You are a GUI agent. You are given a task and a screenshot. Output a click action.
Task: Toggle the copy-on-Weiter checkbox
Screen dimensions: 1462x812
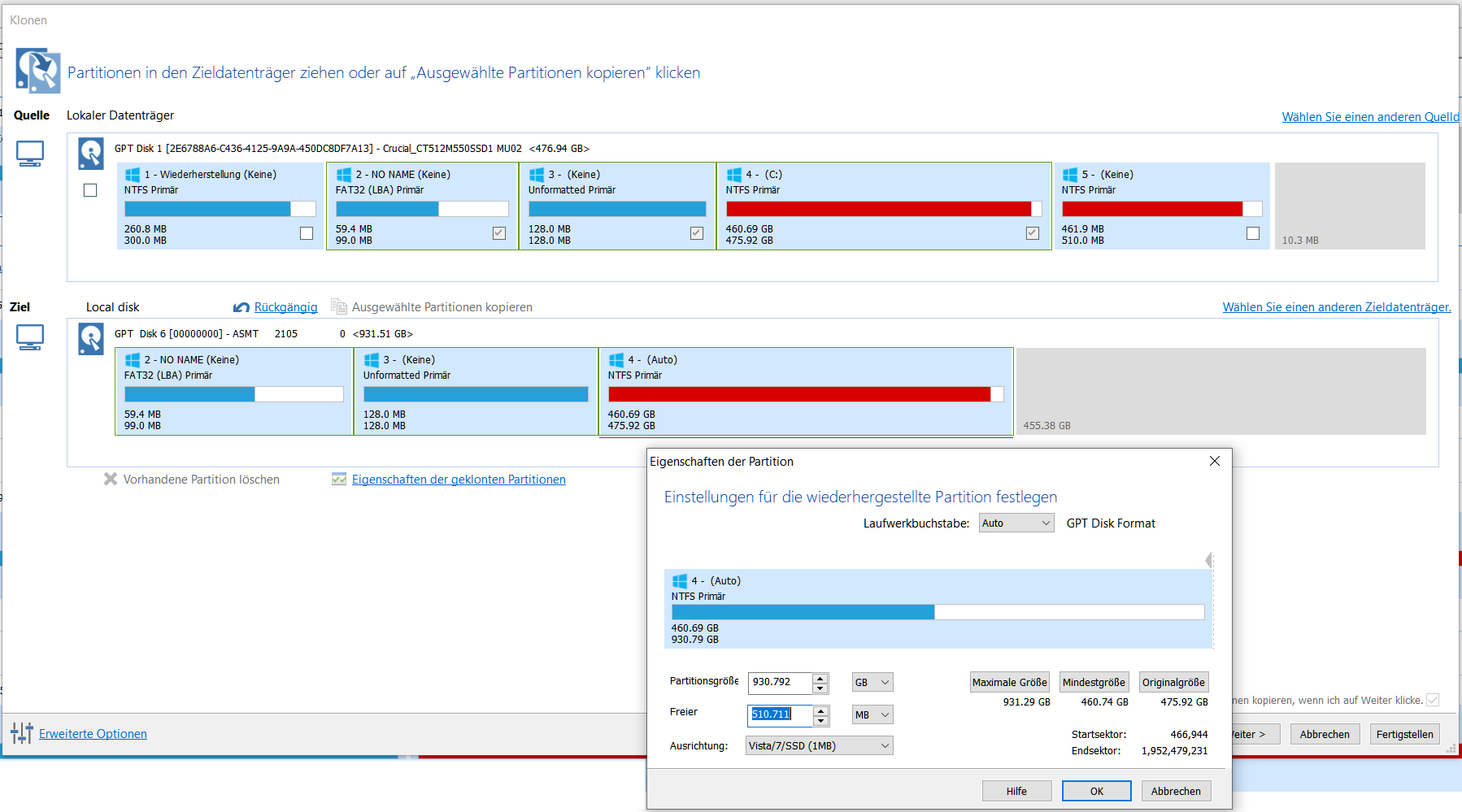1433,700
